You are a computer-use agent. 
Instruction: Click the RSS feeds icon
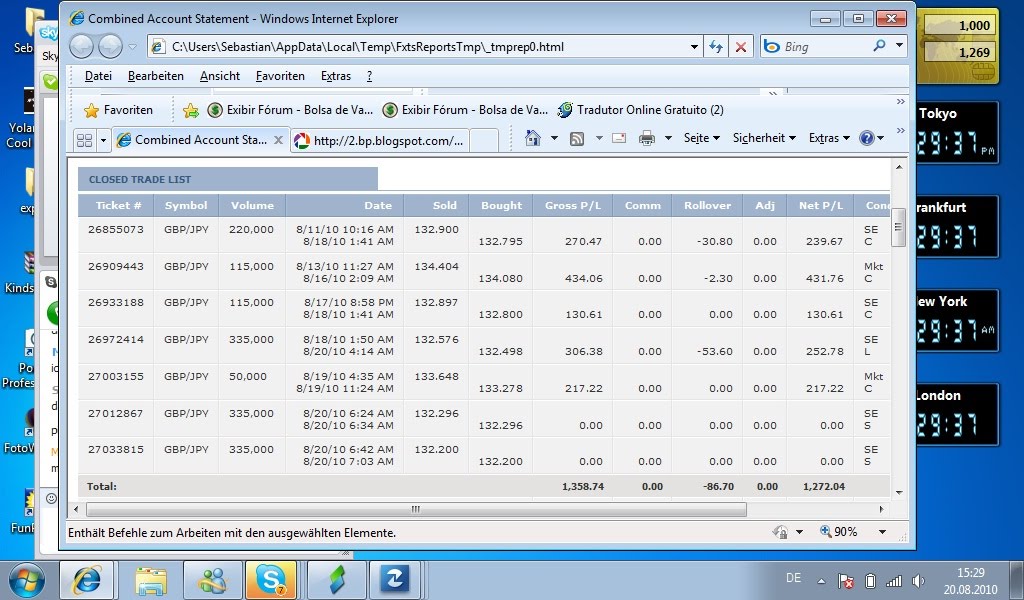pos(577,138)
